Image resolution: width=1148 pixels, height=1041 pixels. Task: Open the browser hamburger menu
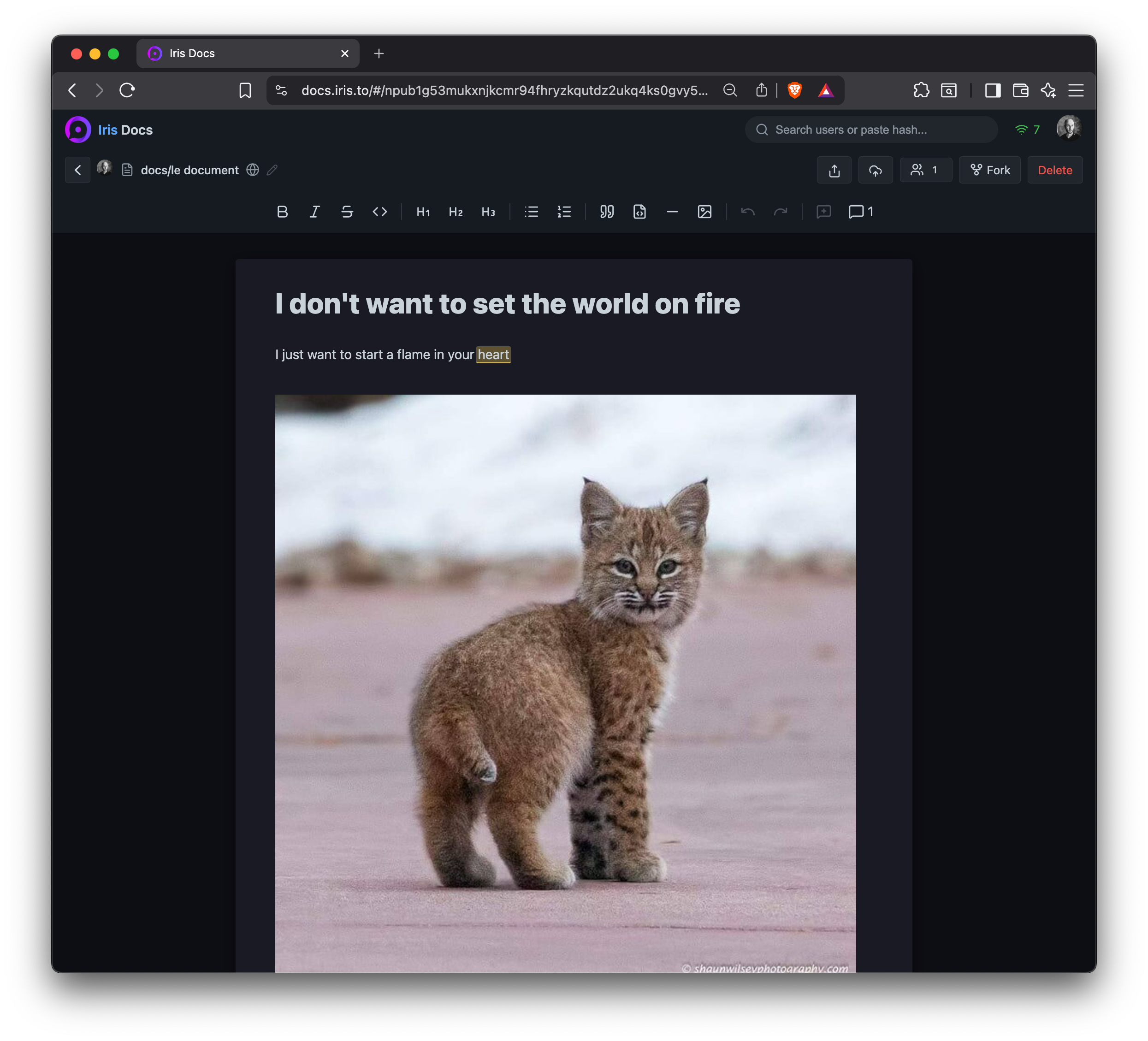[x=1076, y=90]
